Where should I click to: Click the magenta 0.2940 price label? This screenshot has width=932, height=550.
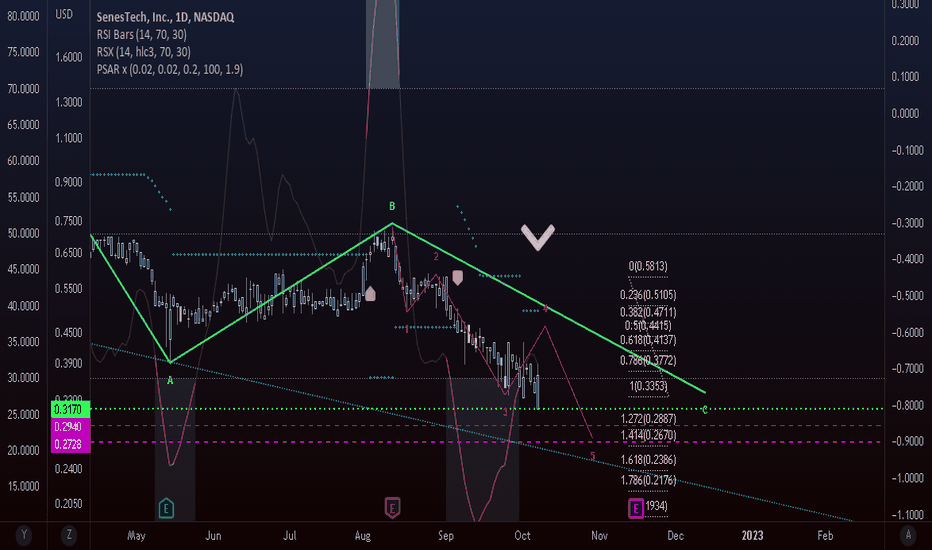71,427
